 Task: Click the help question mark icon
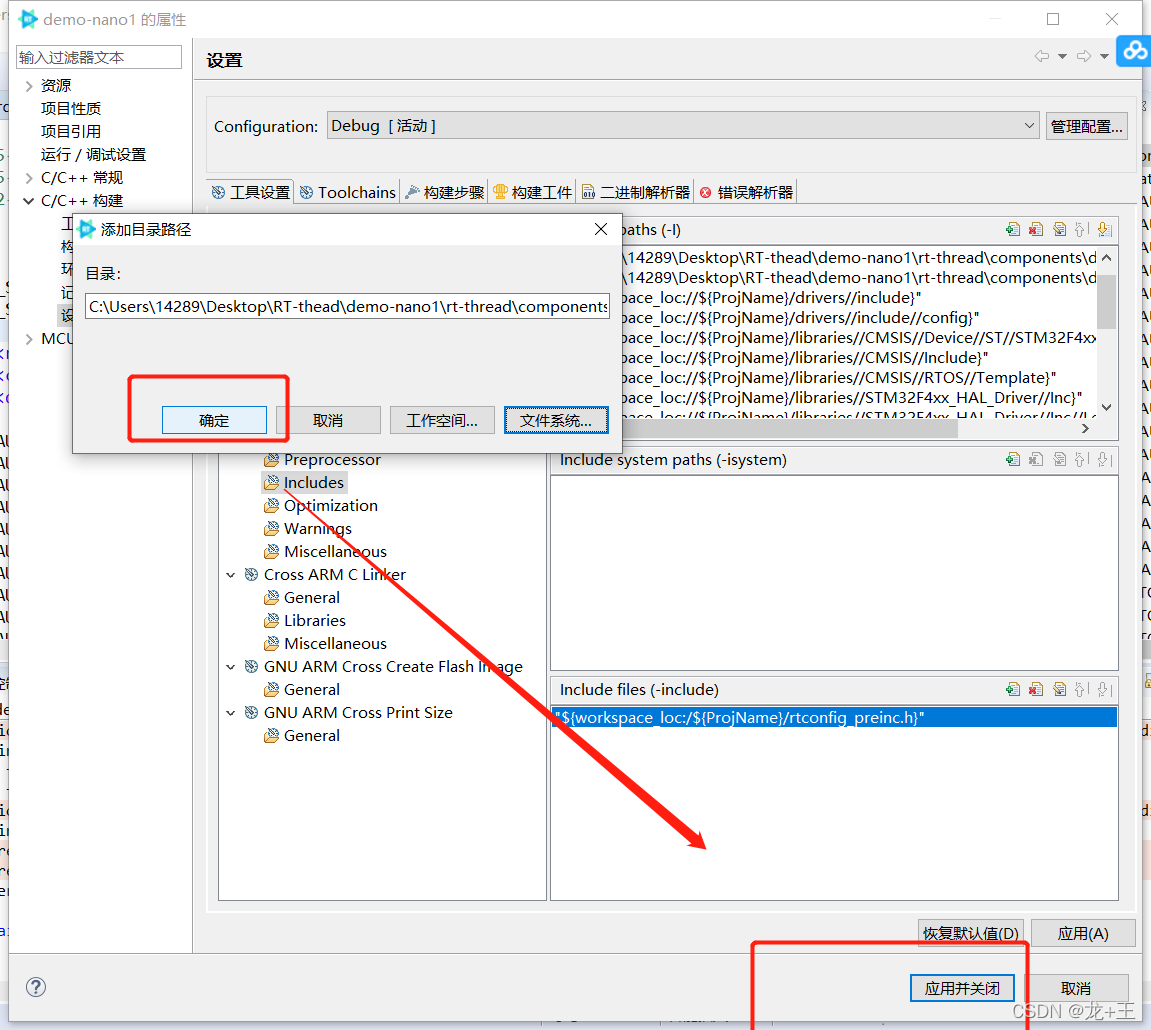click(35, 987)
